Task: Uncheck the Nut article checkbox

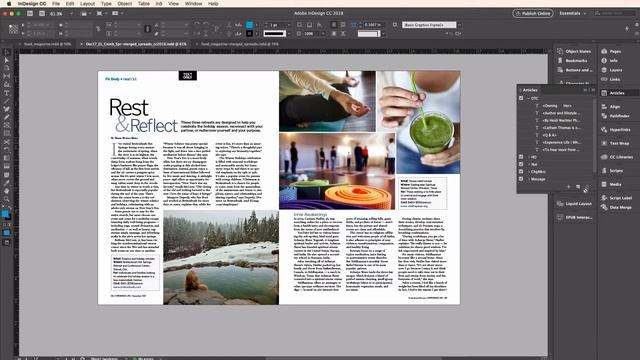Action: (521, 164)
